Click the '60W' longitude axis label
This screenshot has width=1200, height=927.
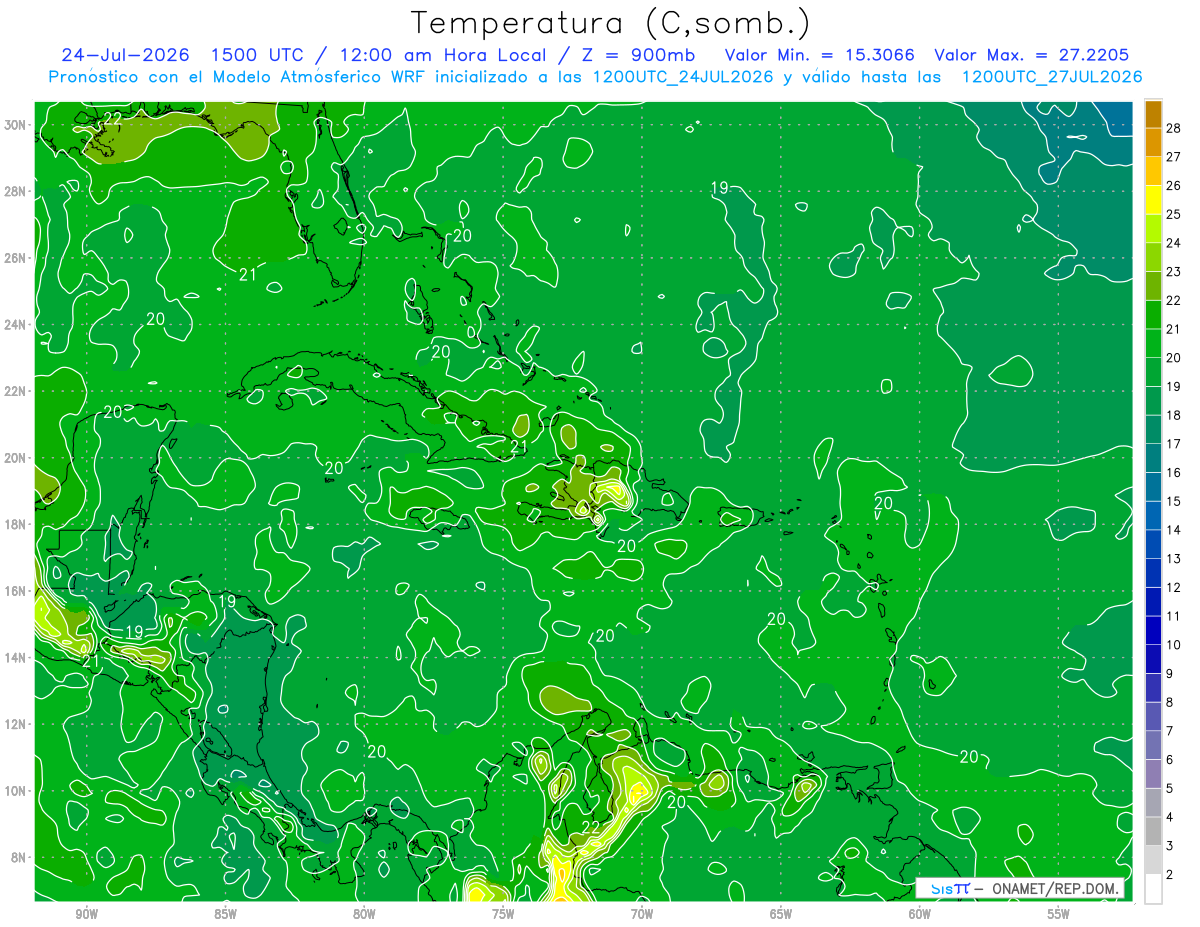point(920,914)
